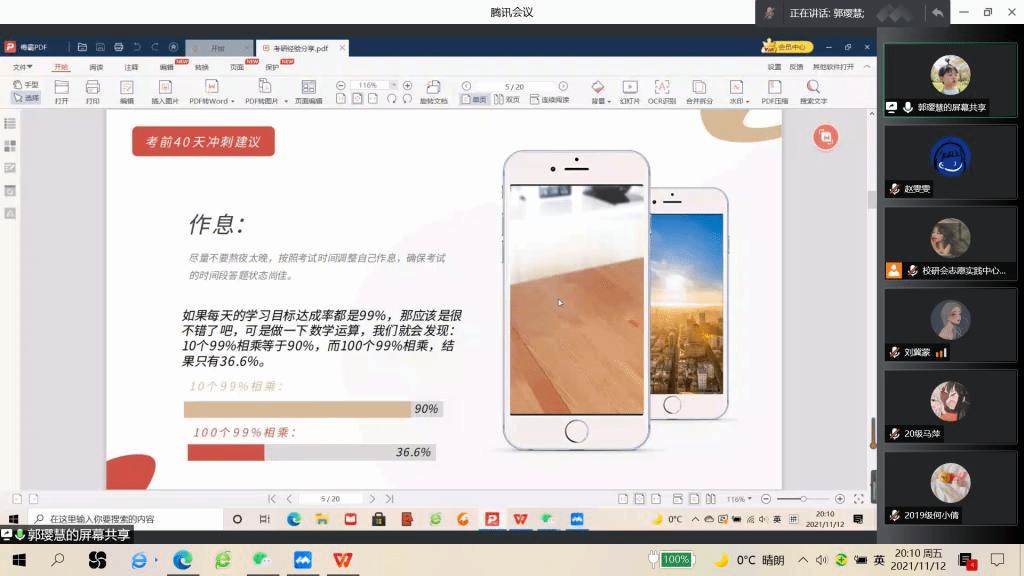Click the 插入图片 insert image icon
The height and width of the screenshot is (576, 1024).
(x=165, y=92)
